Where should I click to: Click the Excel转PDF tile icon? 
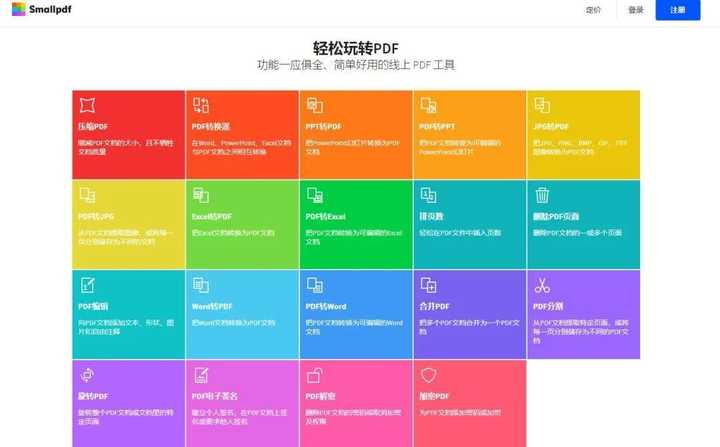(201, 195)
